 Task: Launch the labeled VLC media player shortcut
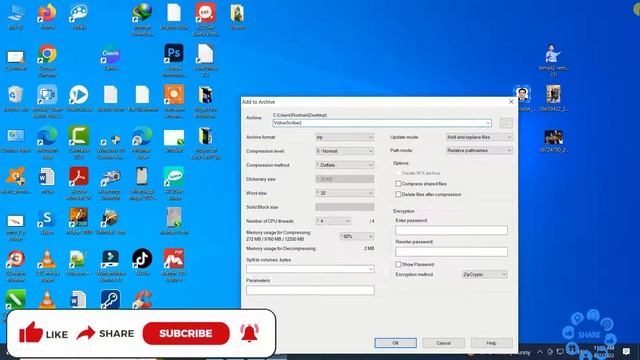click(47, 265)
